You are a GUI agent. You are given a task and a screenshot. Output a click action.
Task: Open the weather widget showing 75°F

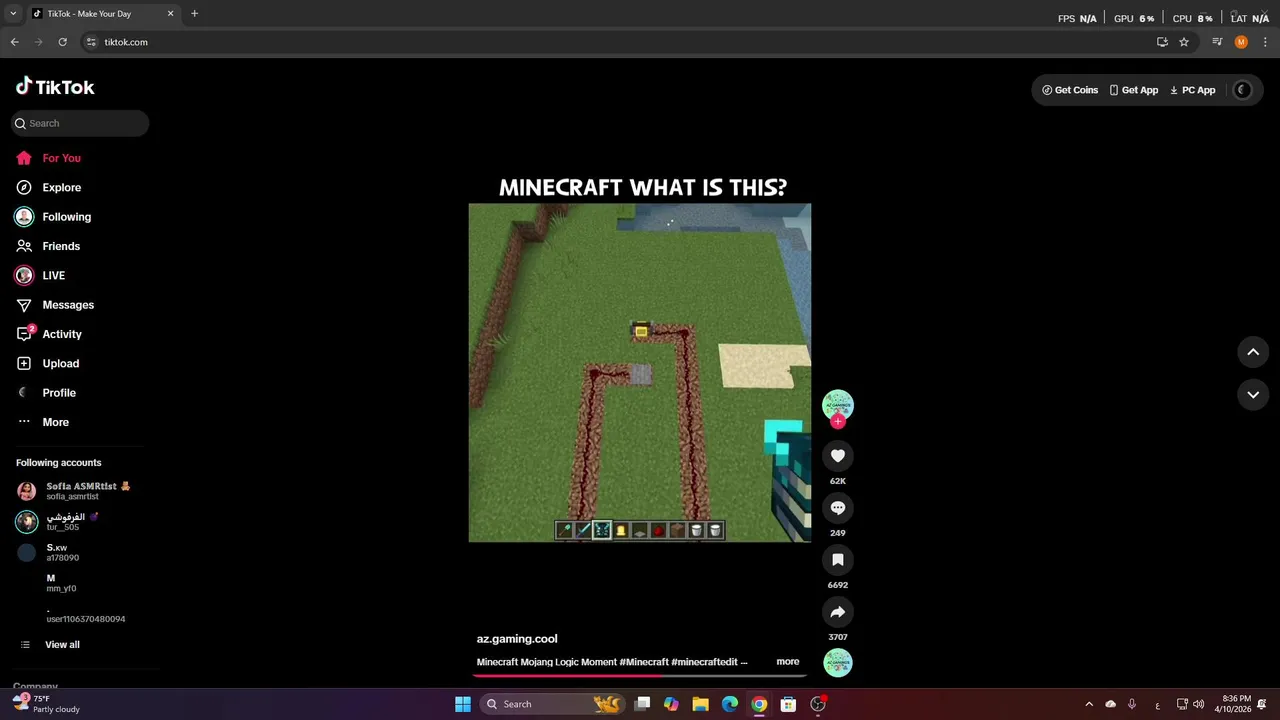pyautogui.click(x=46, y=704)
